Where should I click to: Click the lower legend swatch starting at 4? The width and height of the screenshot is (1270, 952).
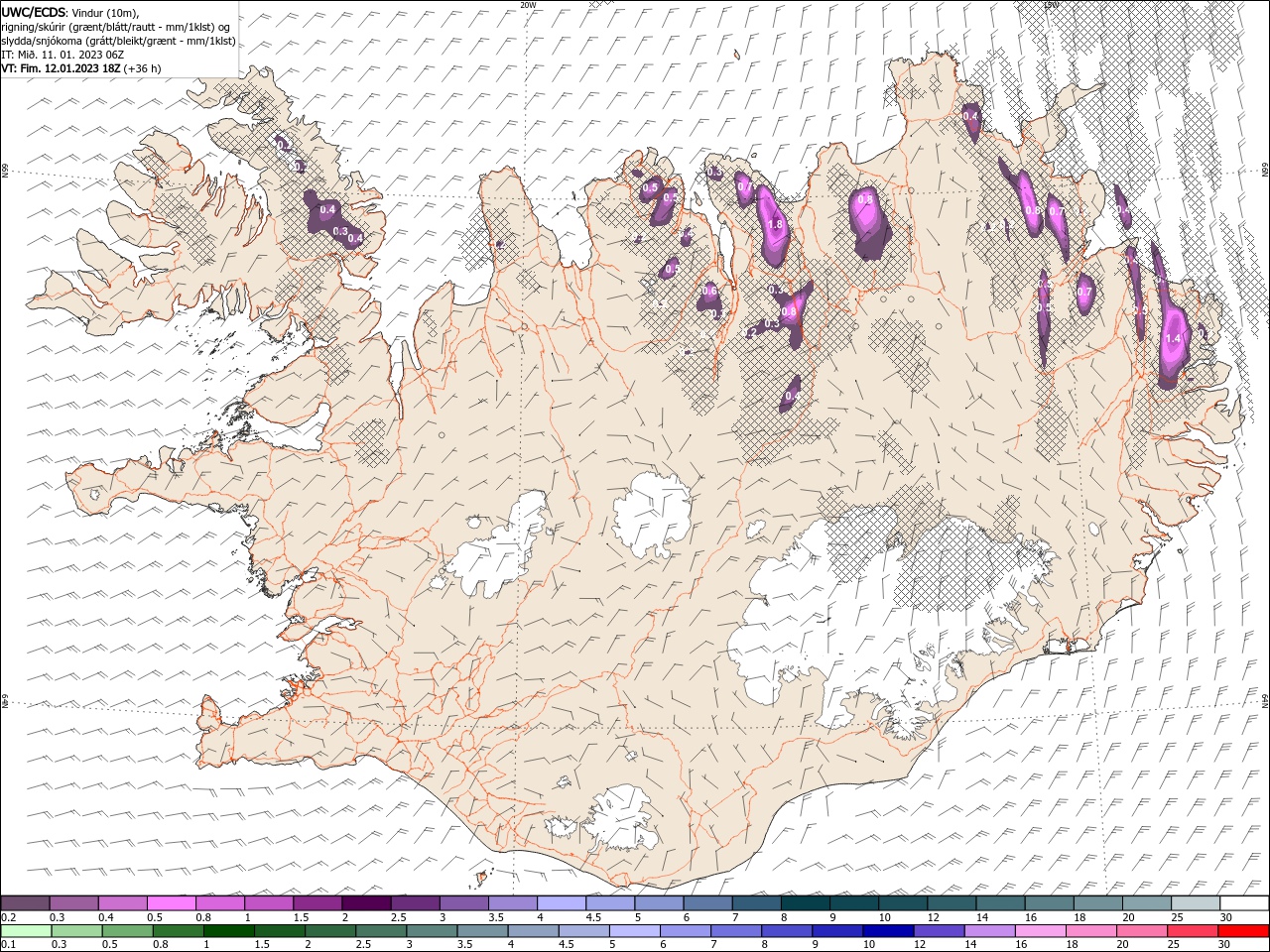534,931
